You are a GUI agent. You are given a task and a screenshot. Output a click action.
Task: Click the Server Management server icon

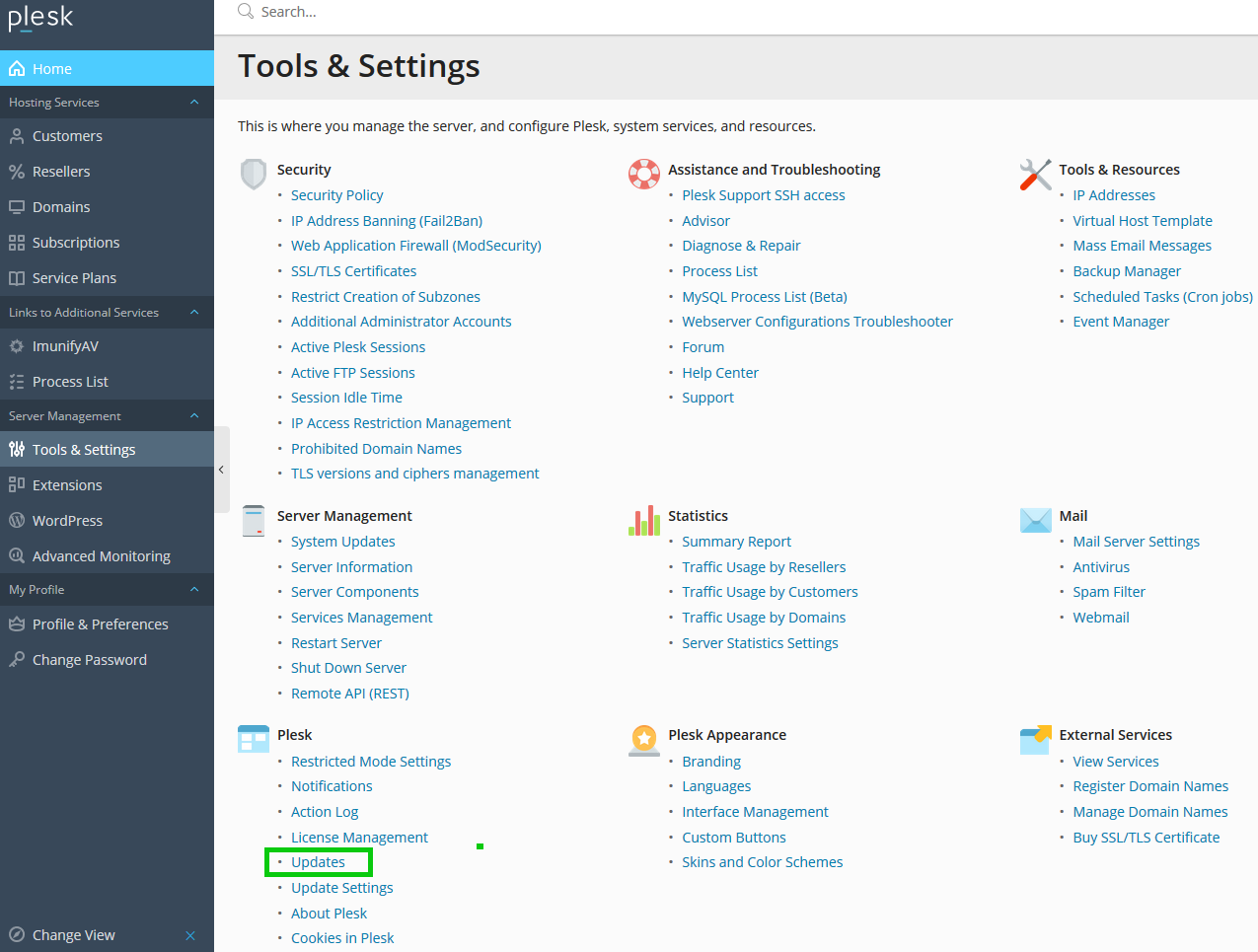pyautogui.click(x=254, y=520)
